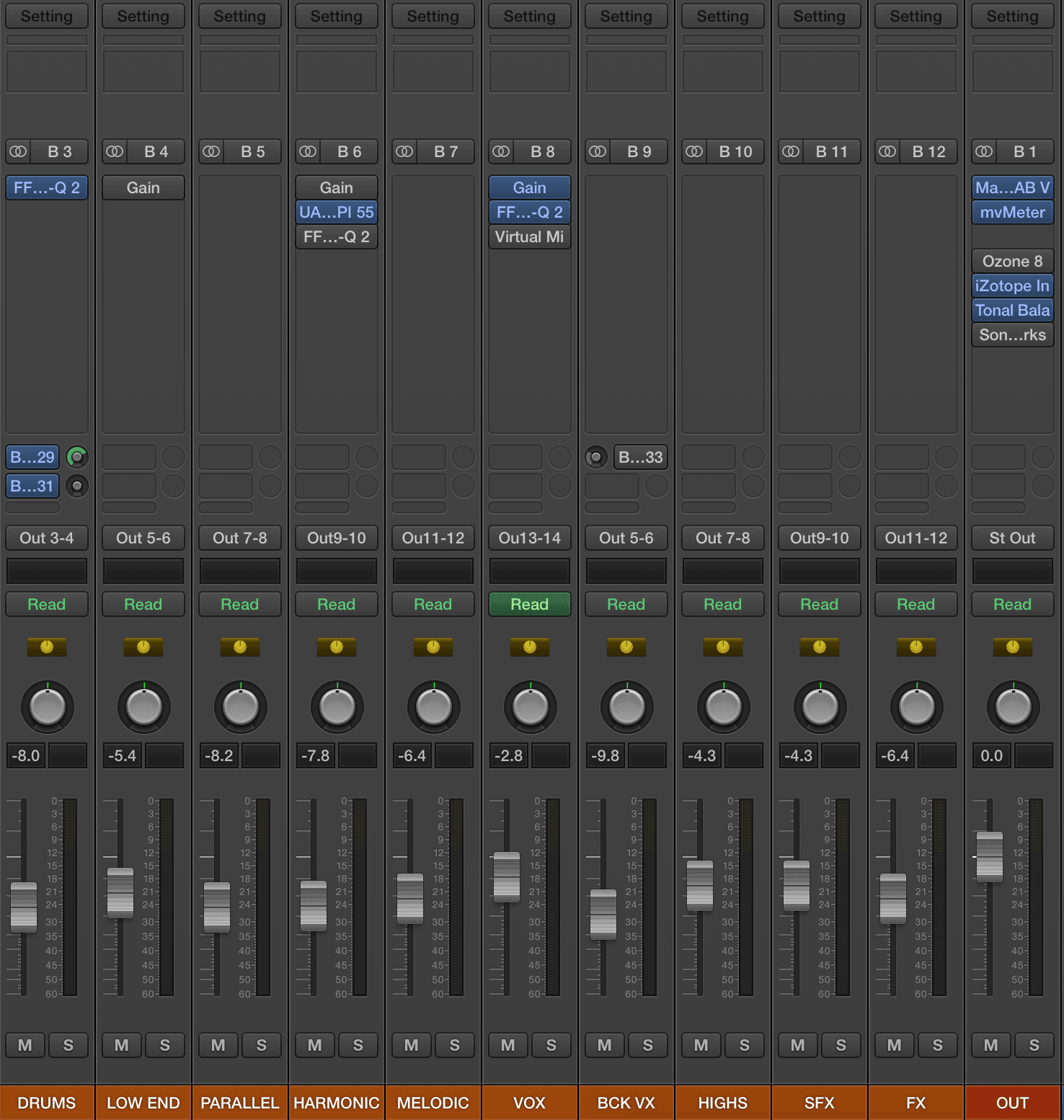
Task: Click the volume fader on OUT channel
Action: point(990,857)
